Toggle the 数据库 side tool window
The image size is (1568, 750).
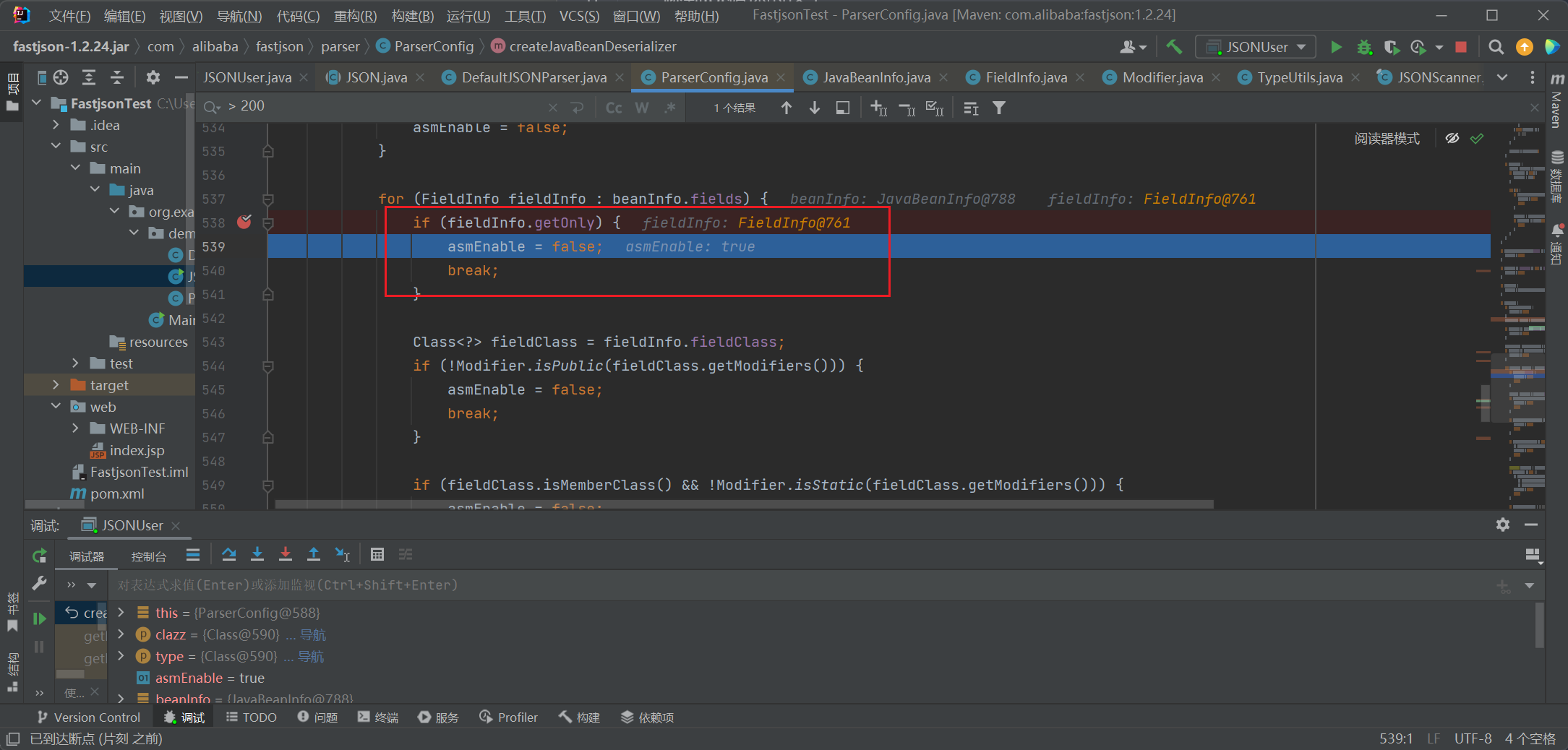[1557, 176]
